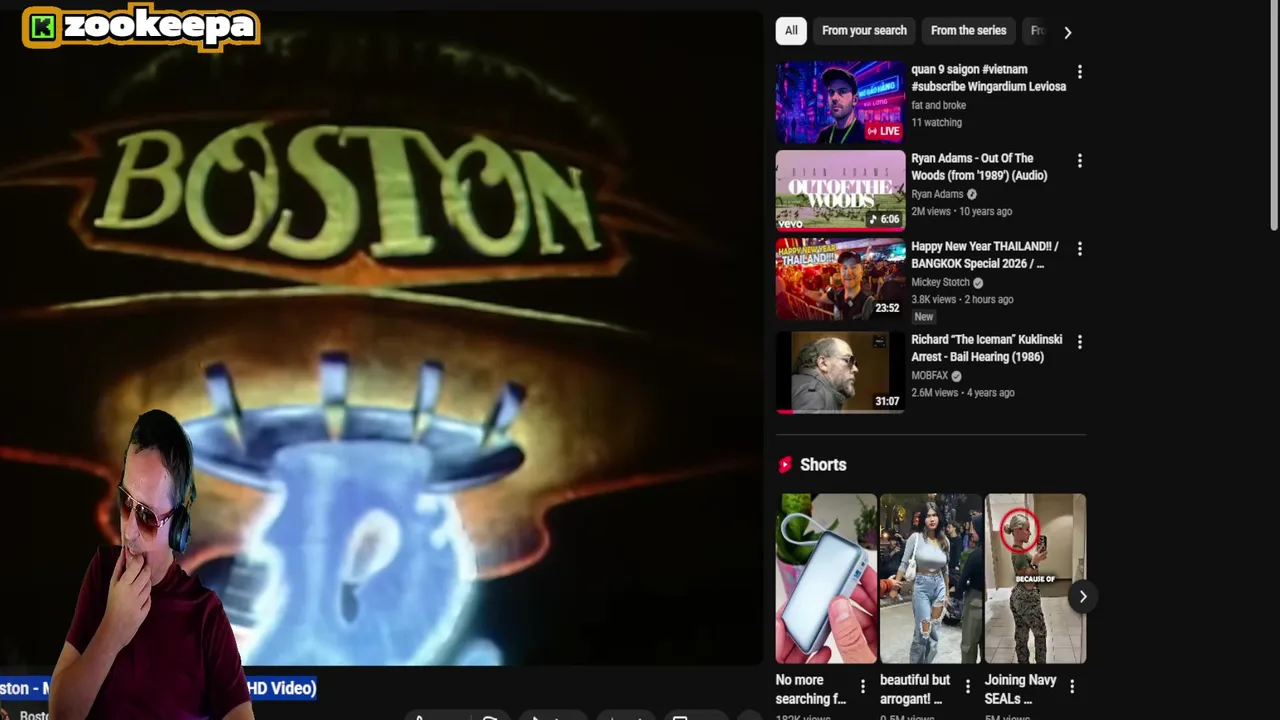Screen dimensions: 1280x720
Task: Open the Richard Iceman Kuklinski video thumbnail
Action: [840, 372]
